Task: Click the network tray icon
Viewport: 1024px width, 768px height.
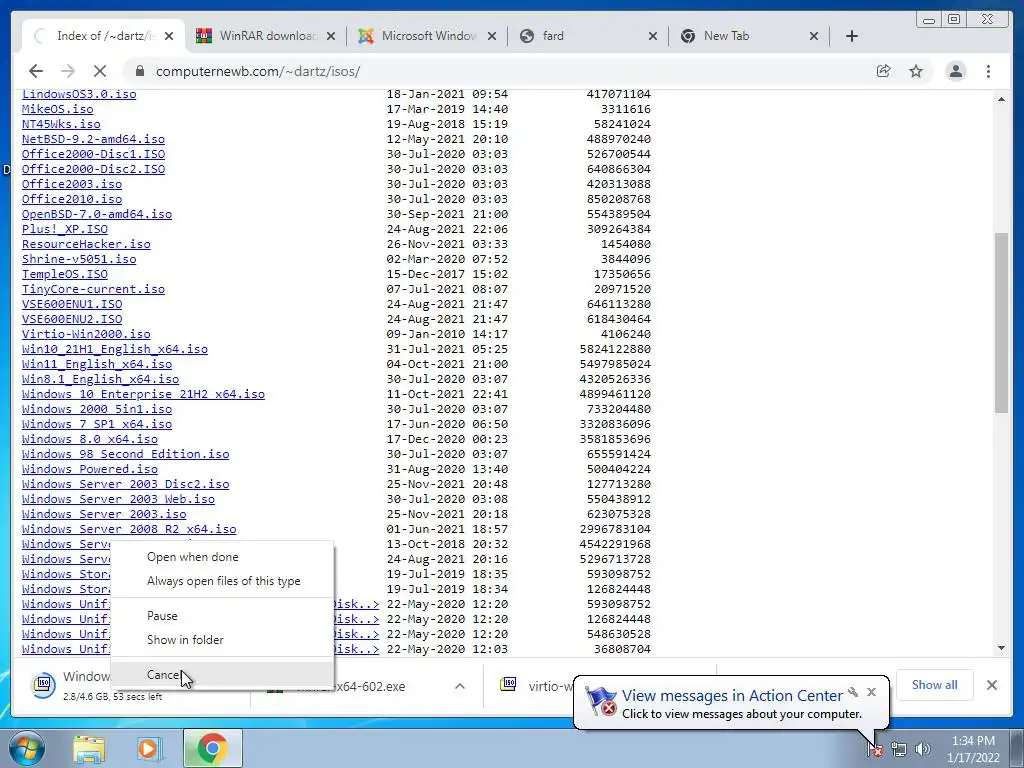Action: coord(899,749)
